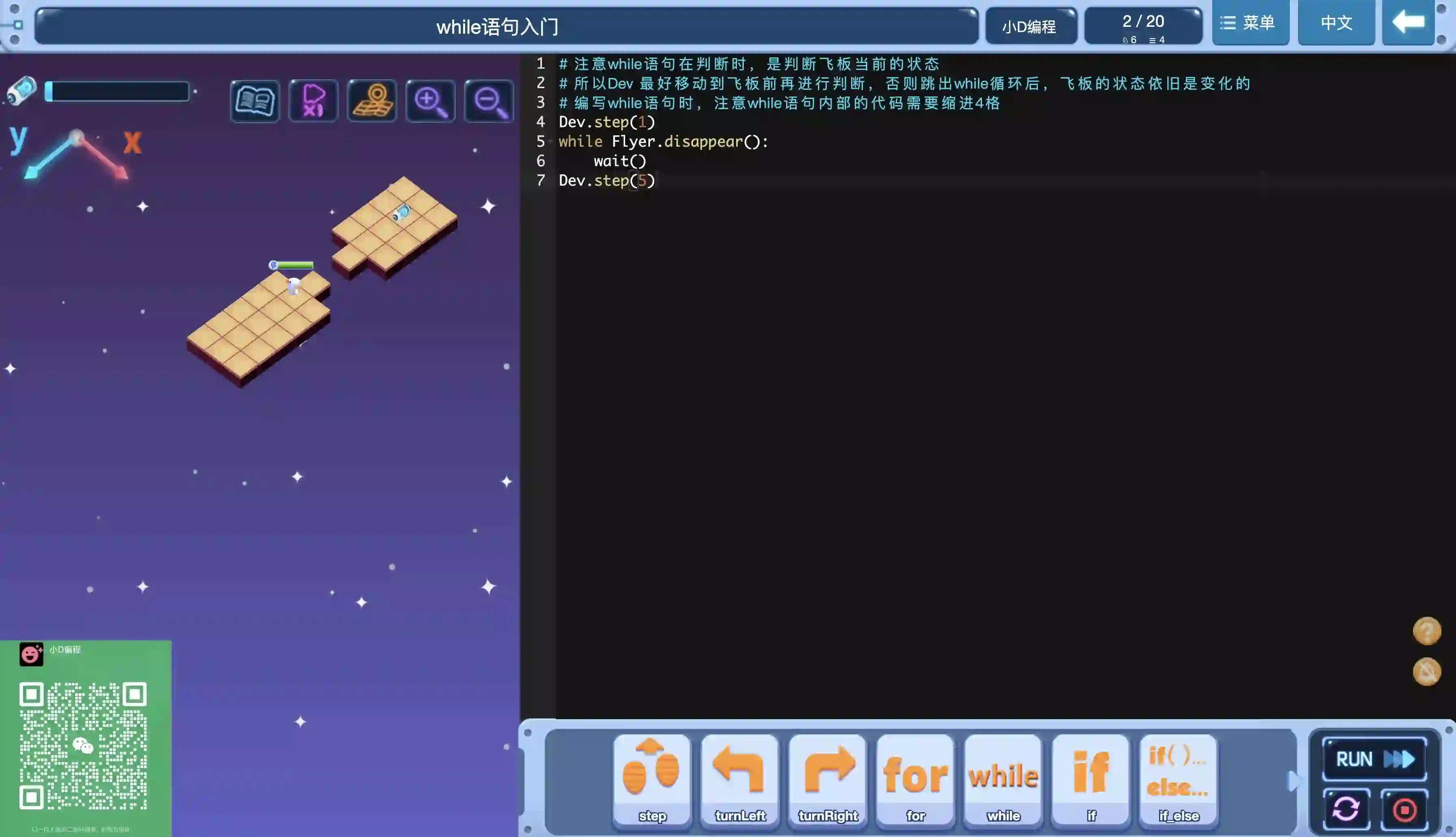Image resolution: width=1456 pixels, height=837 pixels.
Task: Click the fuel progress bar
Action: (117, 91)
